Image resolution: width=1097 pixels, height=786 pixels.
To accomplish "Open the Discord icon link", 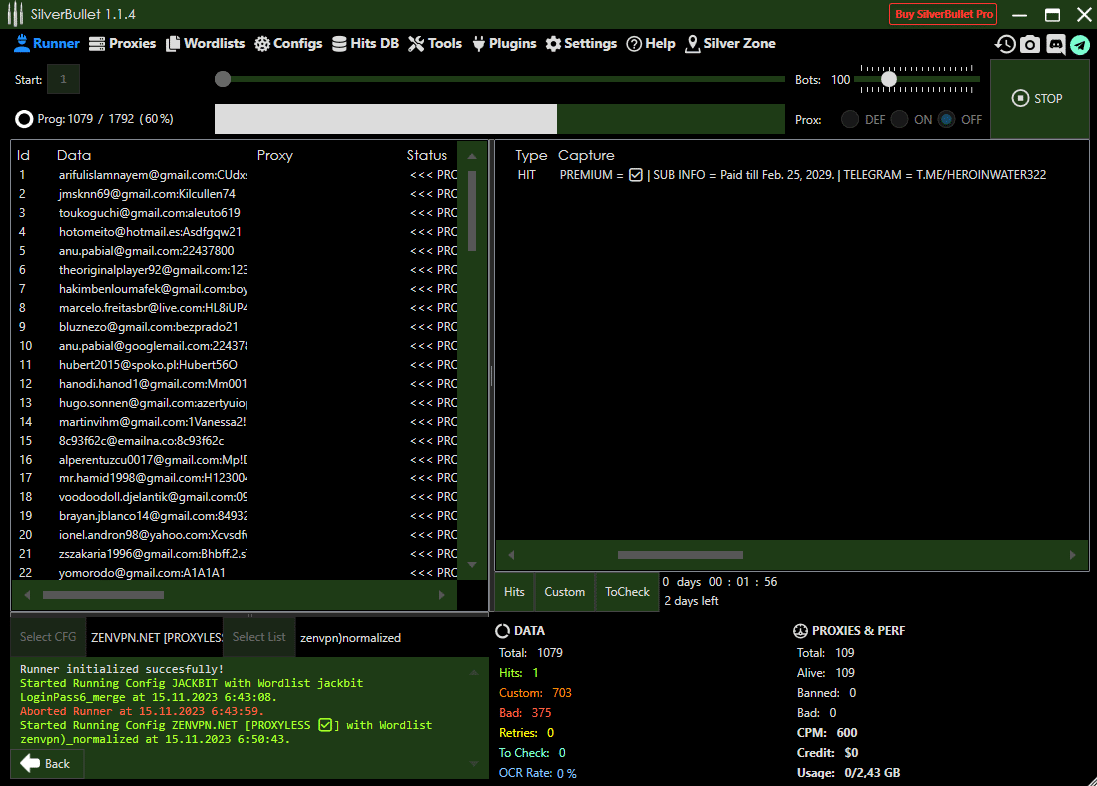I will [1055, 44].
